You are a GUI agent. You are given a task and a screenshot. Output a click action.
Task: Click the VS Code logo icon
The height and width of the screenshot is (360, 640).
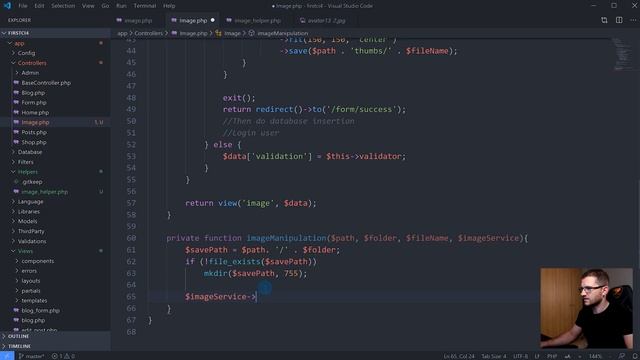(7, 6)
